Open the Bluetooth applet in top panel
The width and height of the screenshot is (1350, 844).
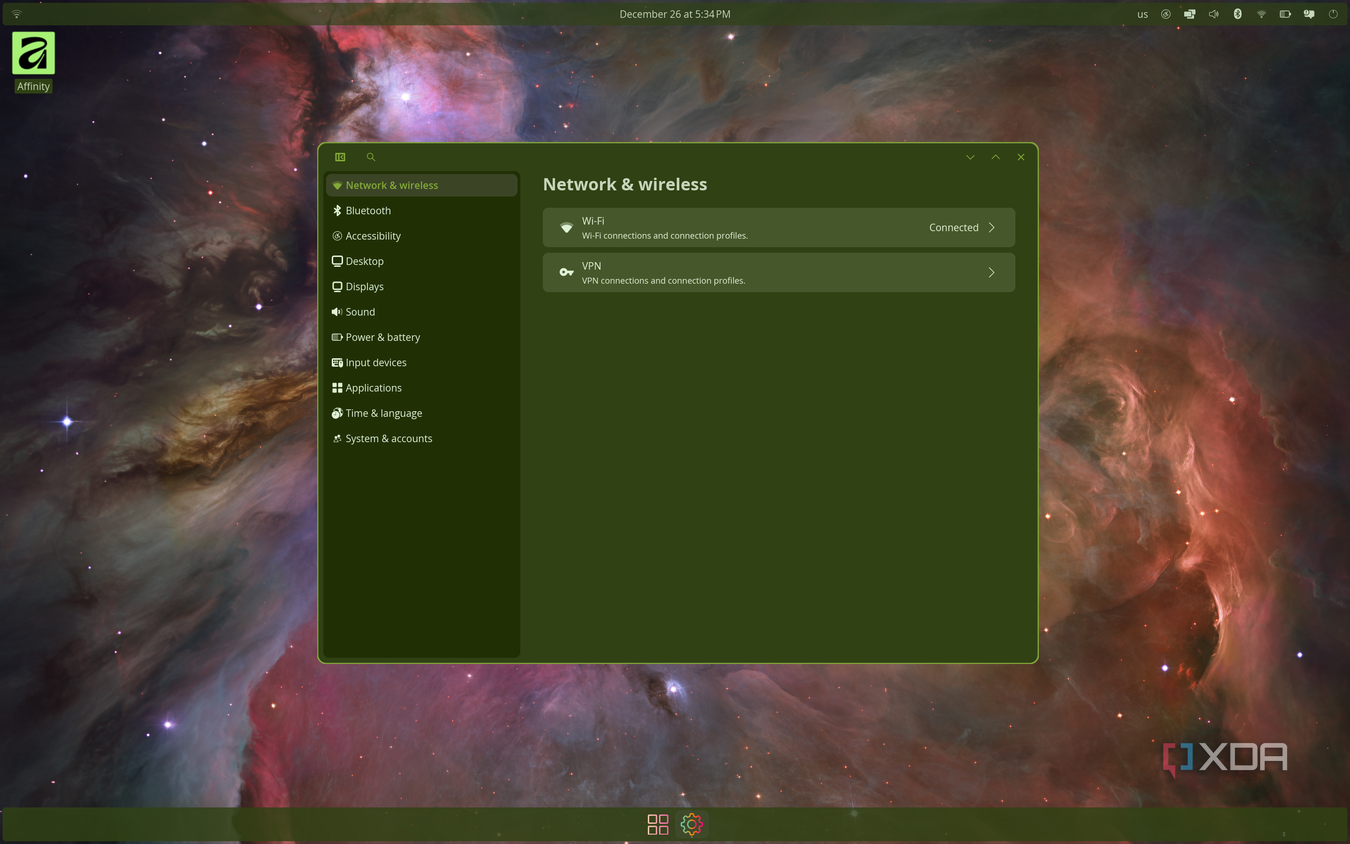[1237, 14]
